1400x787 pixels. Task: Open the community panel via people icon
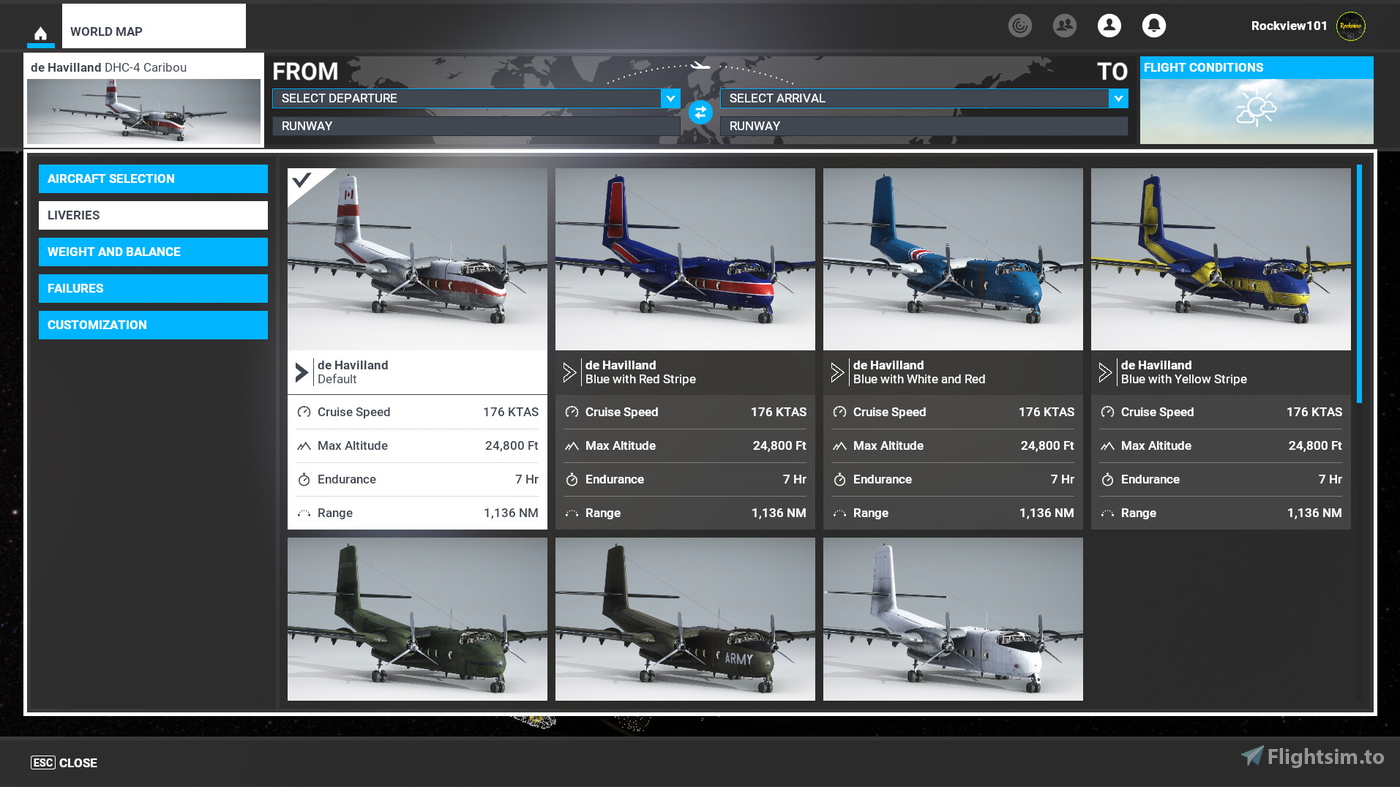[1064, 25]
